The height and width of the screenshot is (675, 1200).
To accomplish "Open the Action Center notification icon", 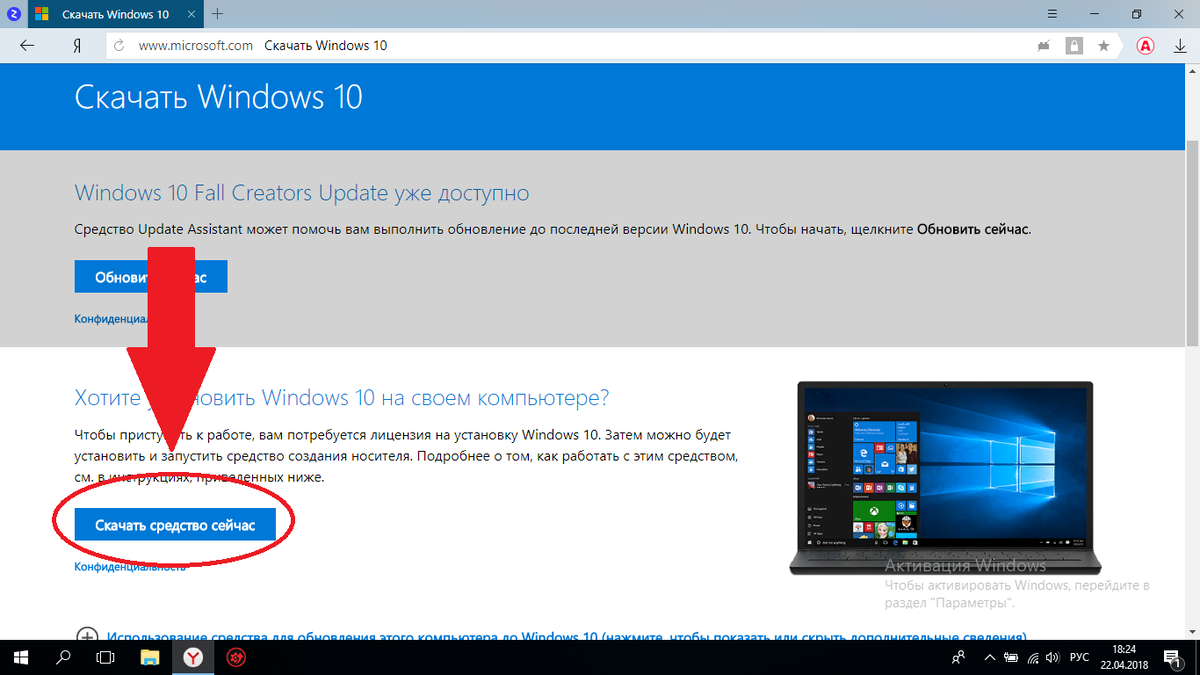I will [x=1173, y=658].
